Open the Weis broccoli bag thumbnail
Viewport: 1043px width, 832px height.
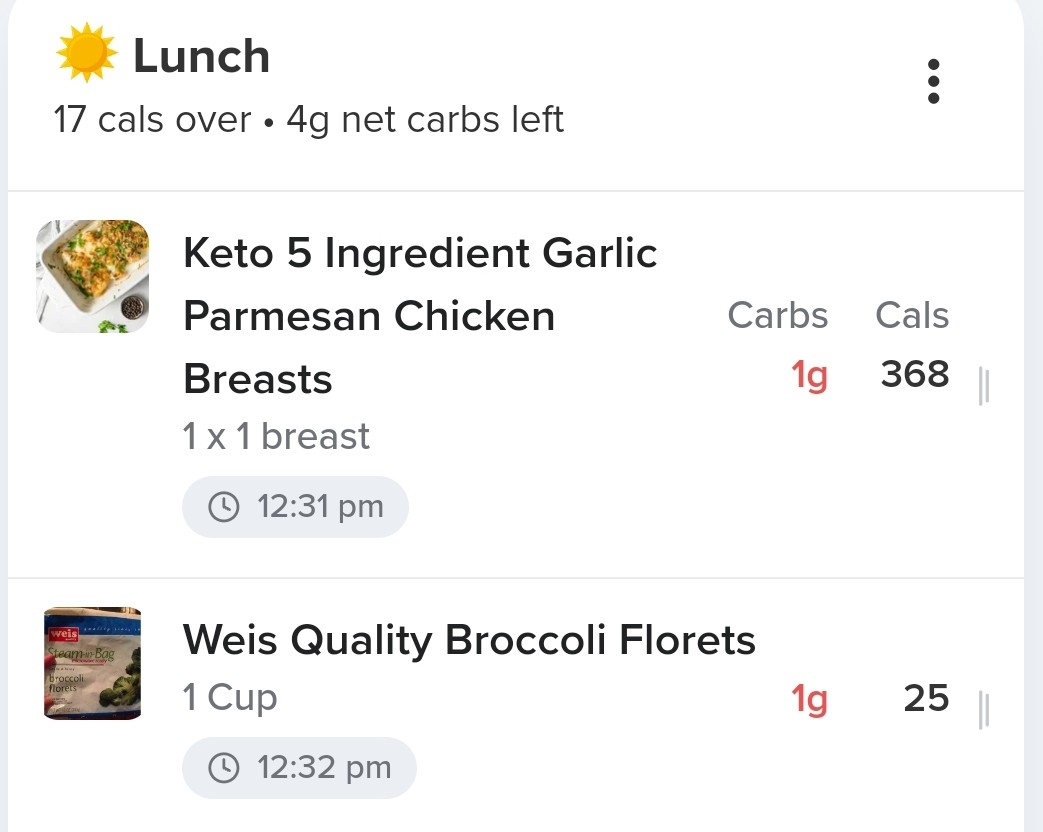[92, 663]
